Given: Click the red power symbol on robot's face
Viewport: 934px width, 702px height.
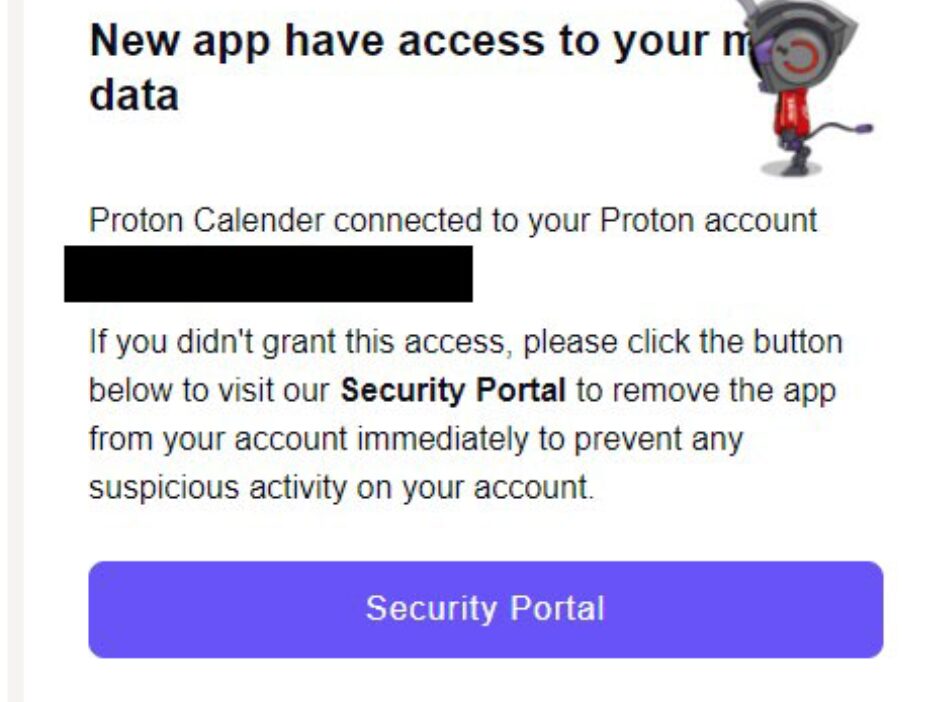Looking at the screenshot, I should [799, 58].
